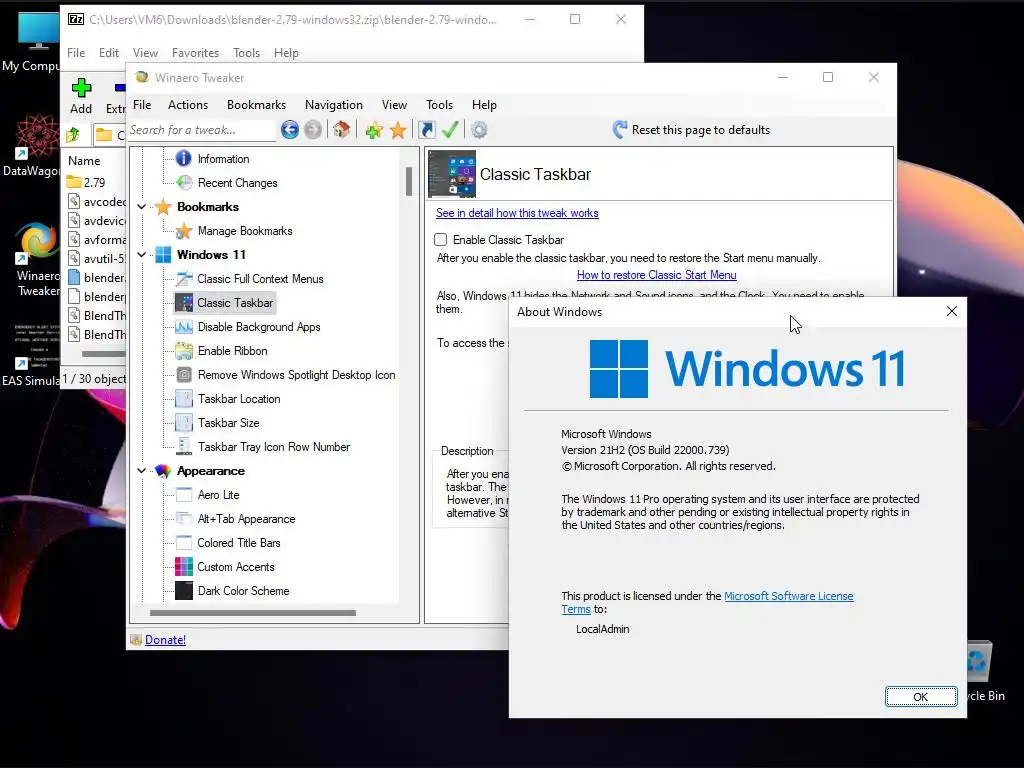
Task: Open the Actions menu in Winaero Tweaker
Action: [188, 105]
